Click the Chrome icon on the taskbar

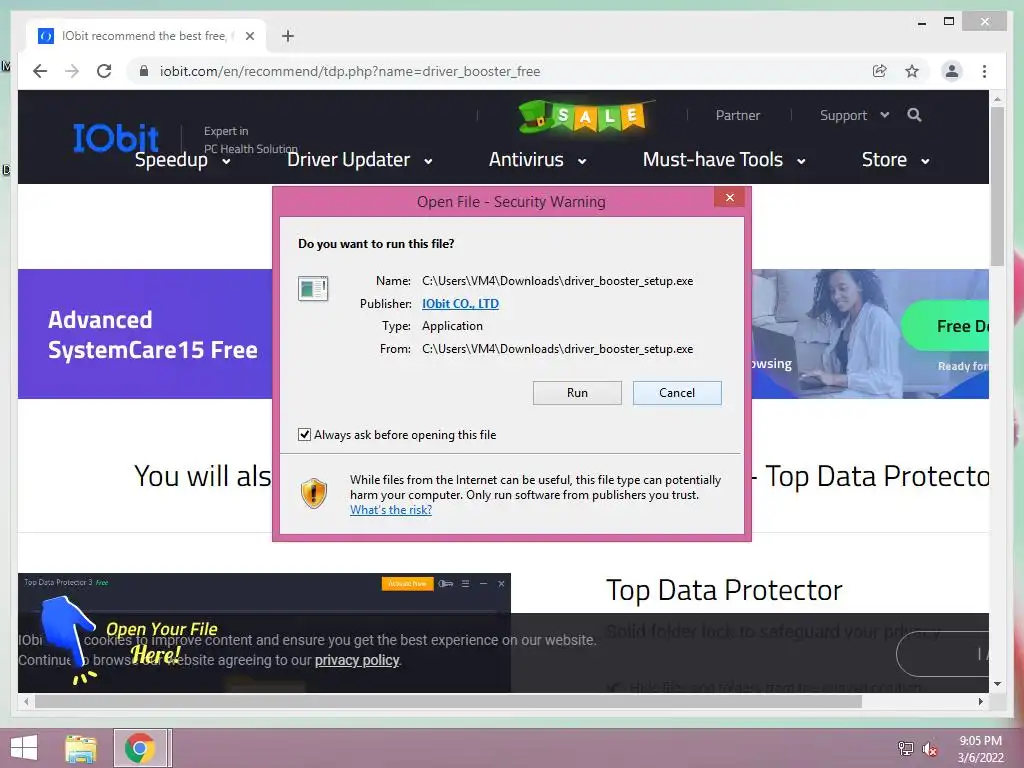[139, 748]
